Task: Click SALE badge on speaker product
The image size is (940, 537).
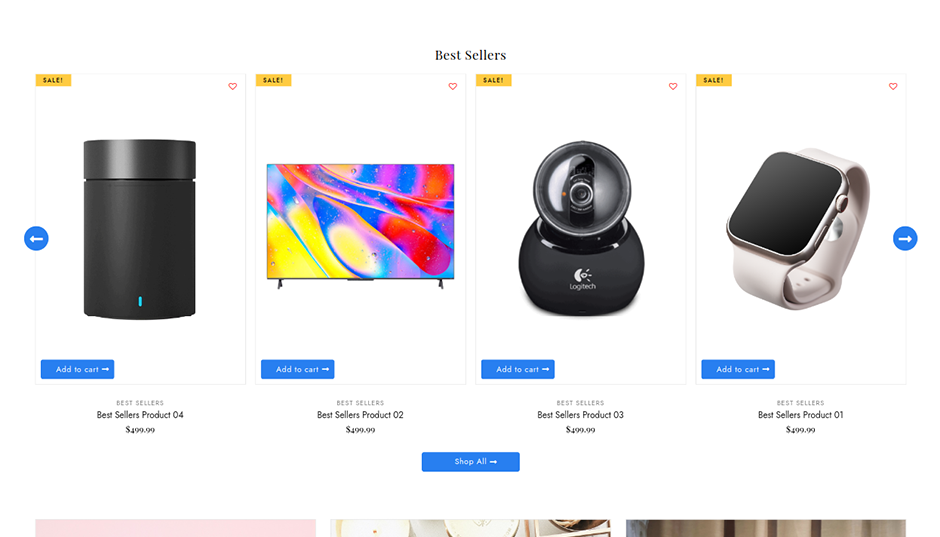Action: tap(53, 80)
